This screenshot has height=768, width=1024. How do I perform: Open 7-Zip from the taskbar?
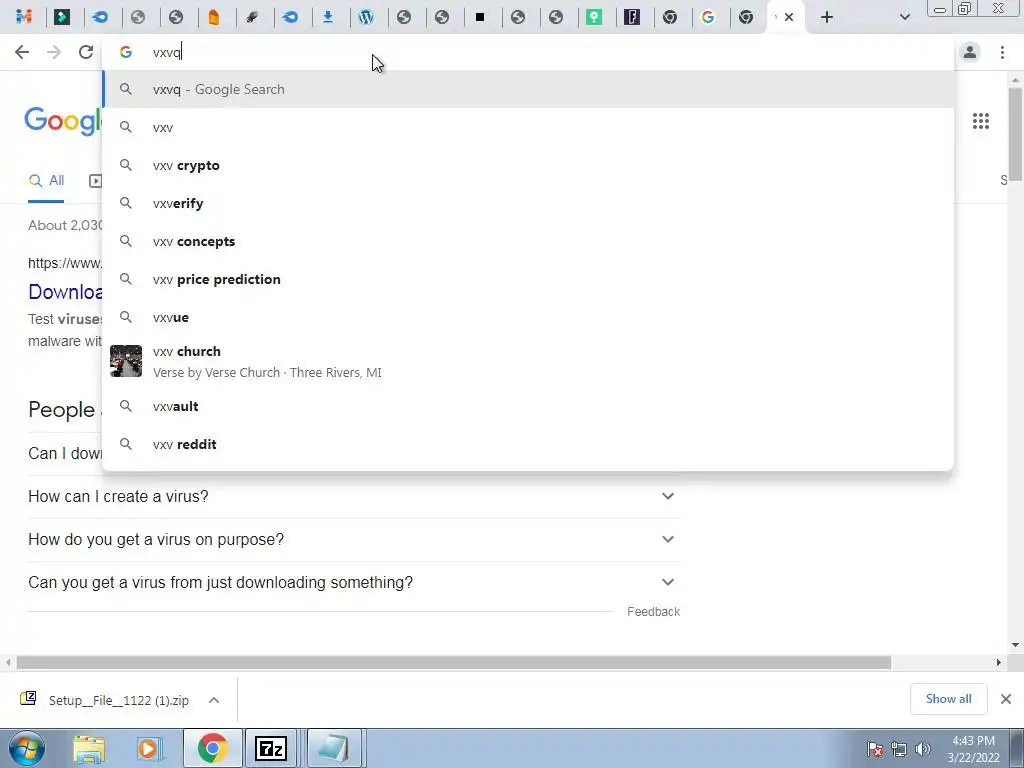pos(270,748)
